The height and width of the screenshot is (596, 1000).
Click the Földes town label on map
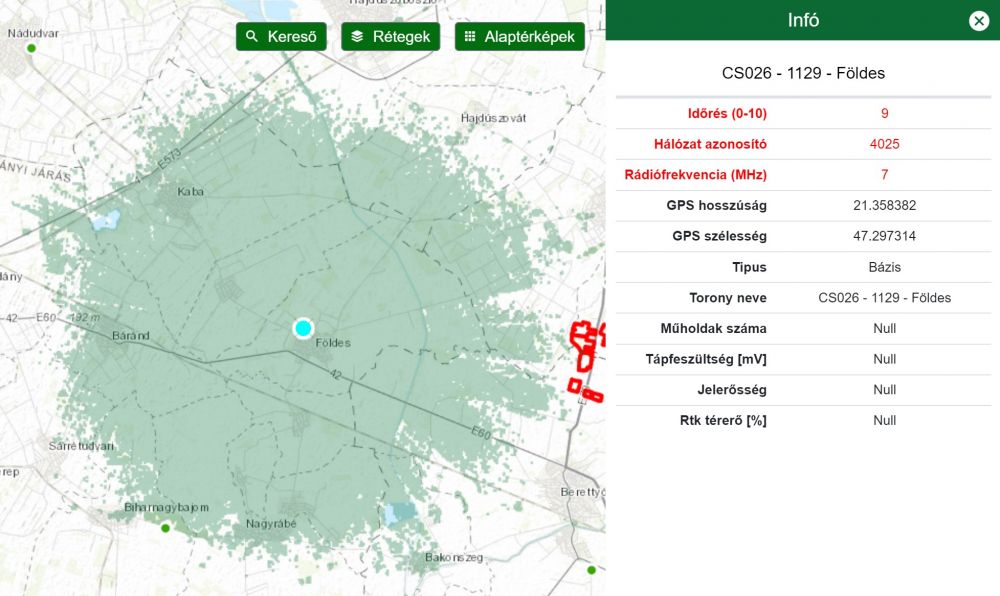tap(333, 343)
